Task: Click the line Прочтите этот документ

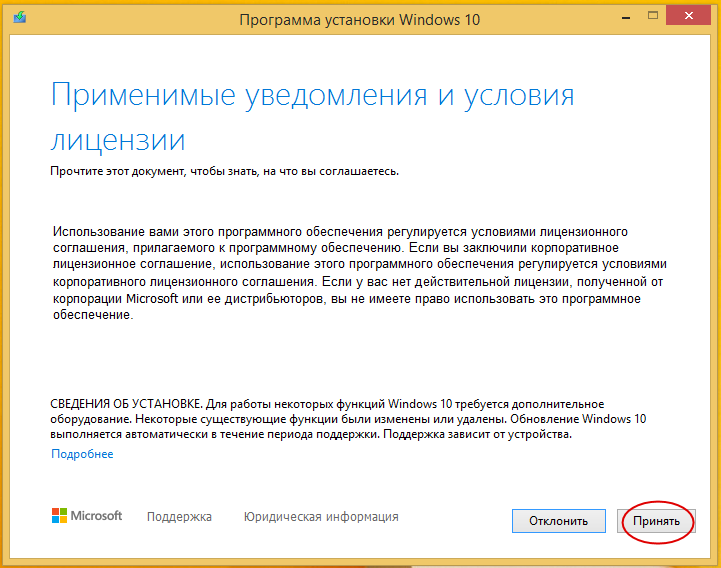Action: click(224, 172)
